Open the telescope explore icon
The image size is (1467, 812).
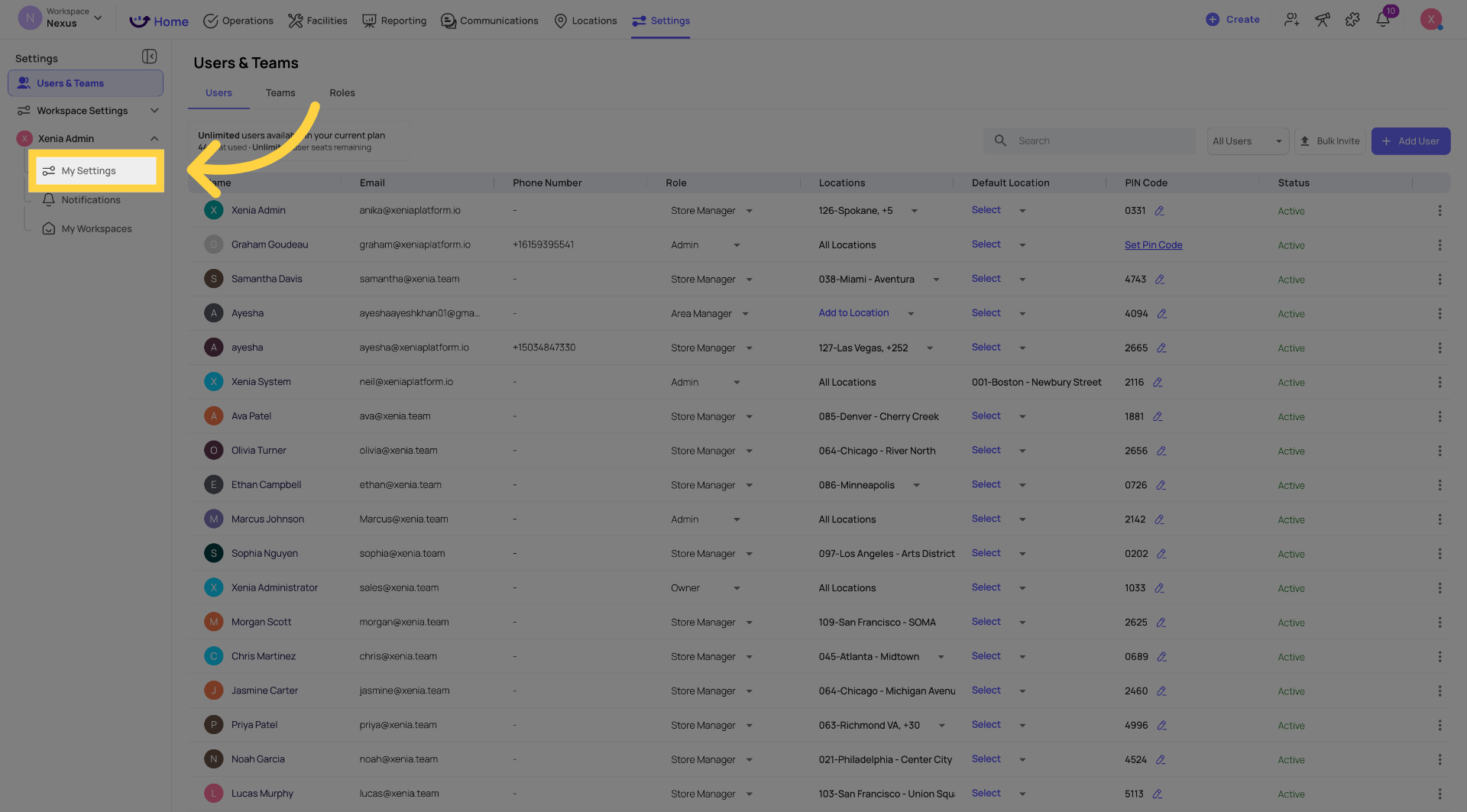(1322, 20)
